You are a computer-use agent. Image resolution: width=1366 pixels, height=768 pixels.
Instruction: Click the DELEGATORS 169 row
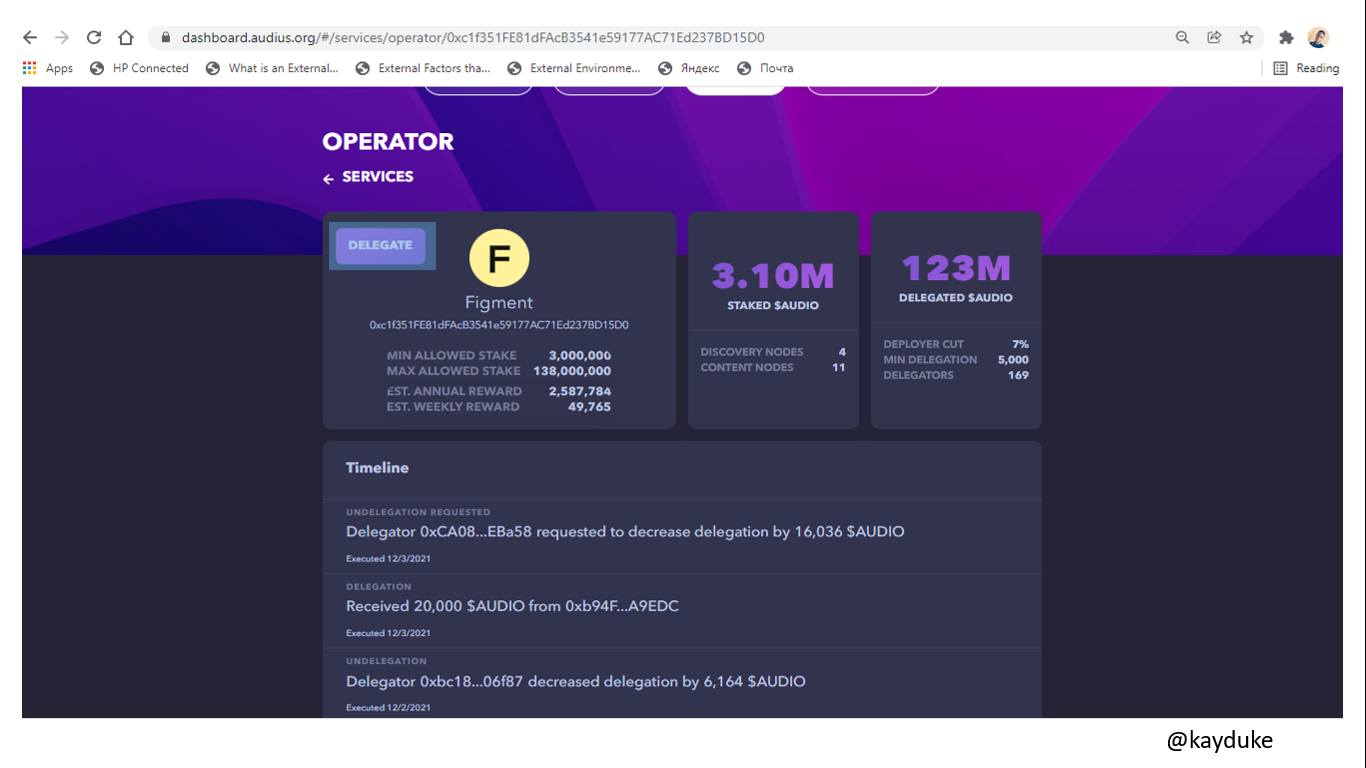click(956, 376)
